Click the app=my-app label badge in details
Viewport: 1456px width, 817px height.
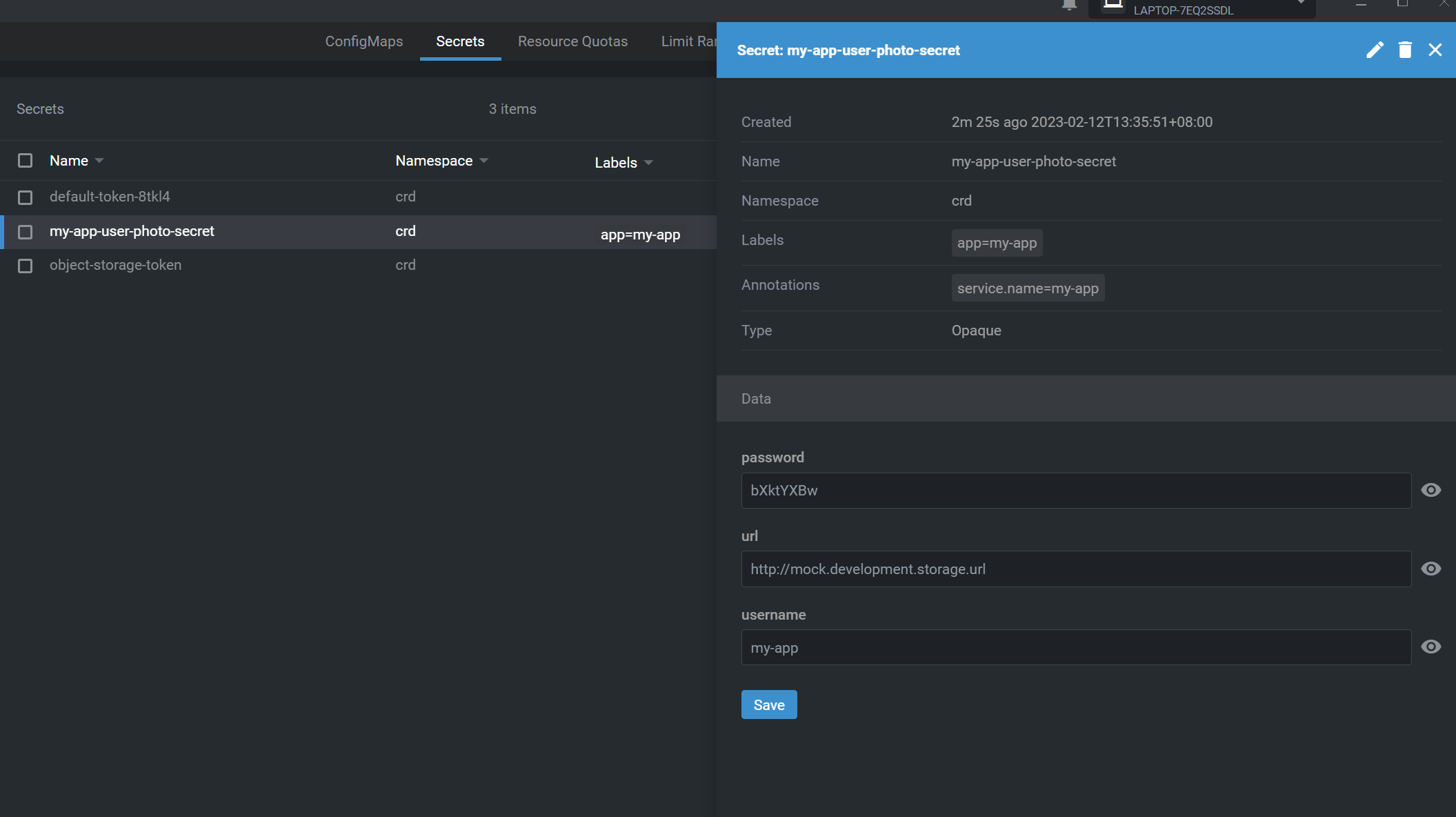coord(997,243)
